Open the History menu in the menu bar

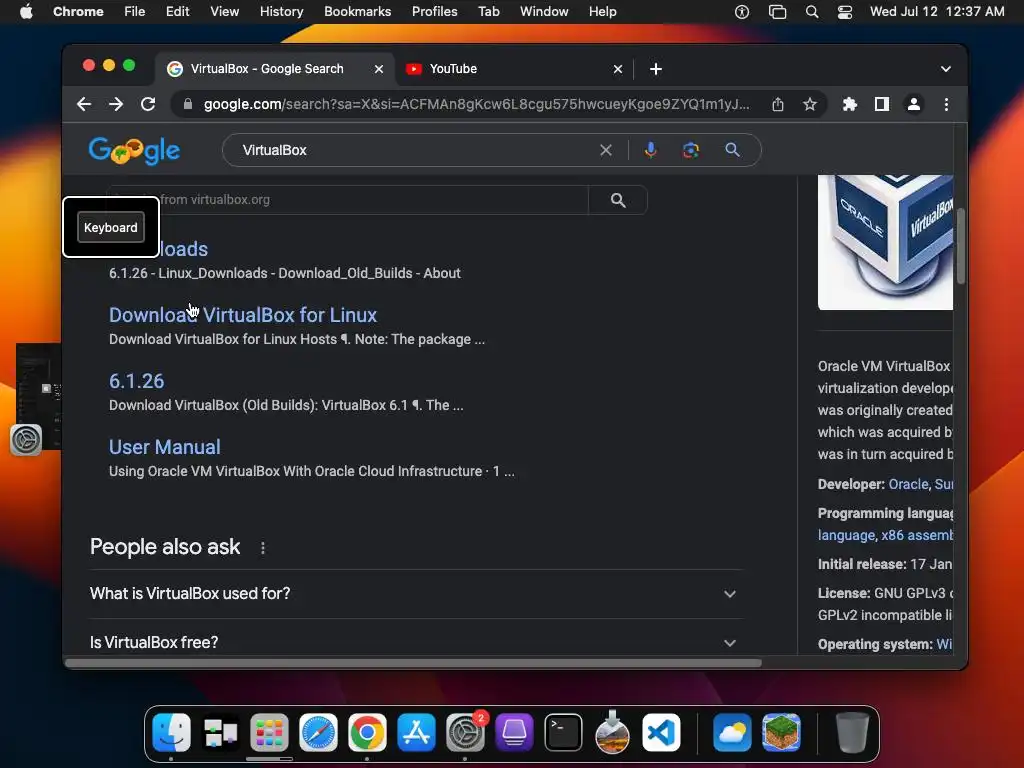[281, 12]
